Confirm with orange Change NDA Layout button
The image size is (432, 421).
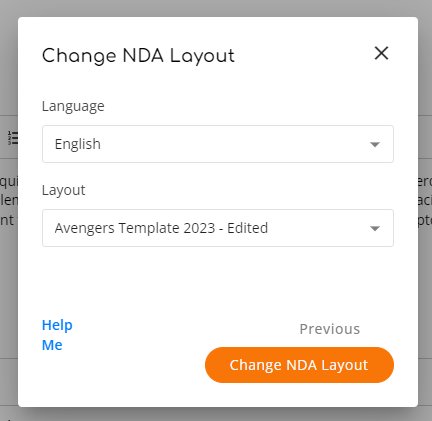coord(299,365)
